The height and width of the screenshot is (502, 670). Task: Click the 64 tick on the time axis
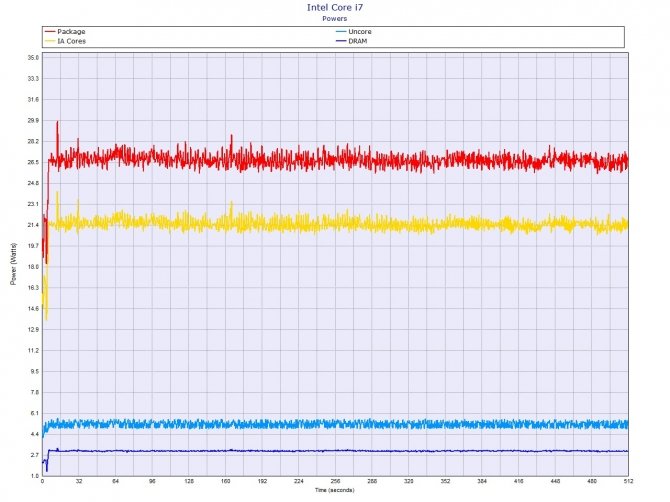point(115,482)
